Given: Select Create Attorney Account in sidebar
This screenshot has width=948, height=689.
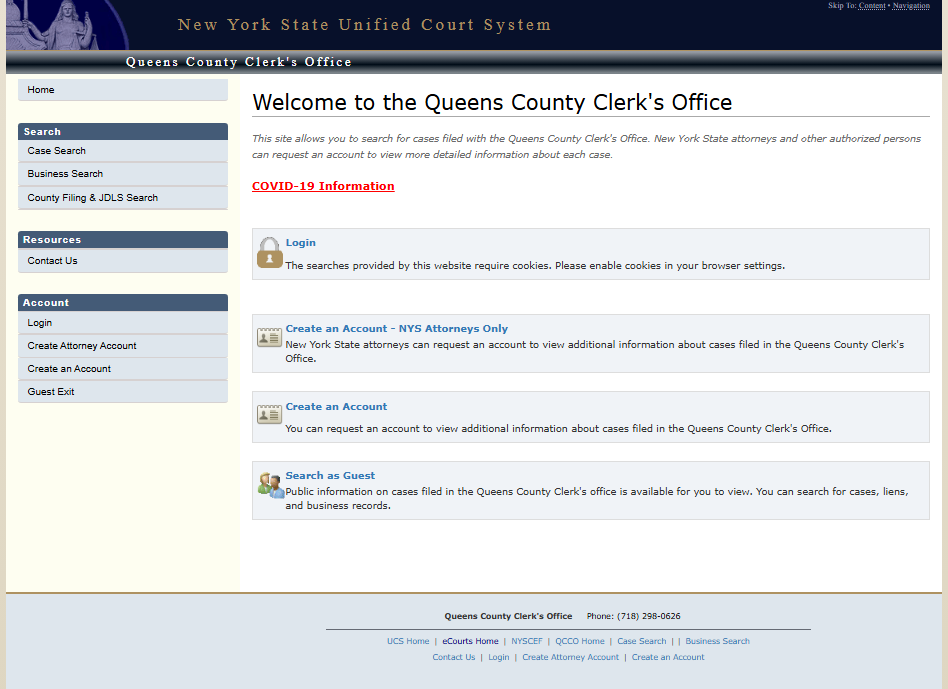Looking at the screenshot, I should [82, 346].
